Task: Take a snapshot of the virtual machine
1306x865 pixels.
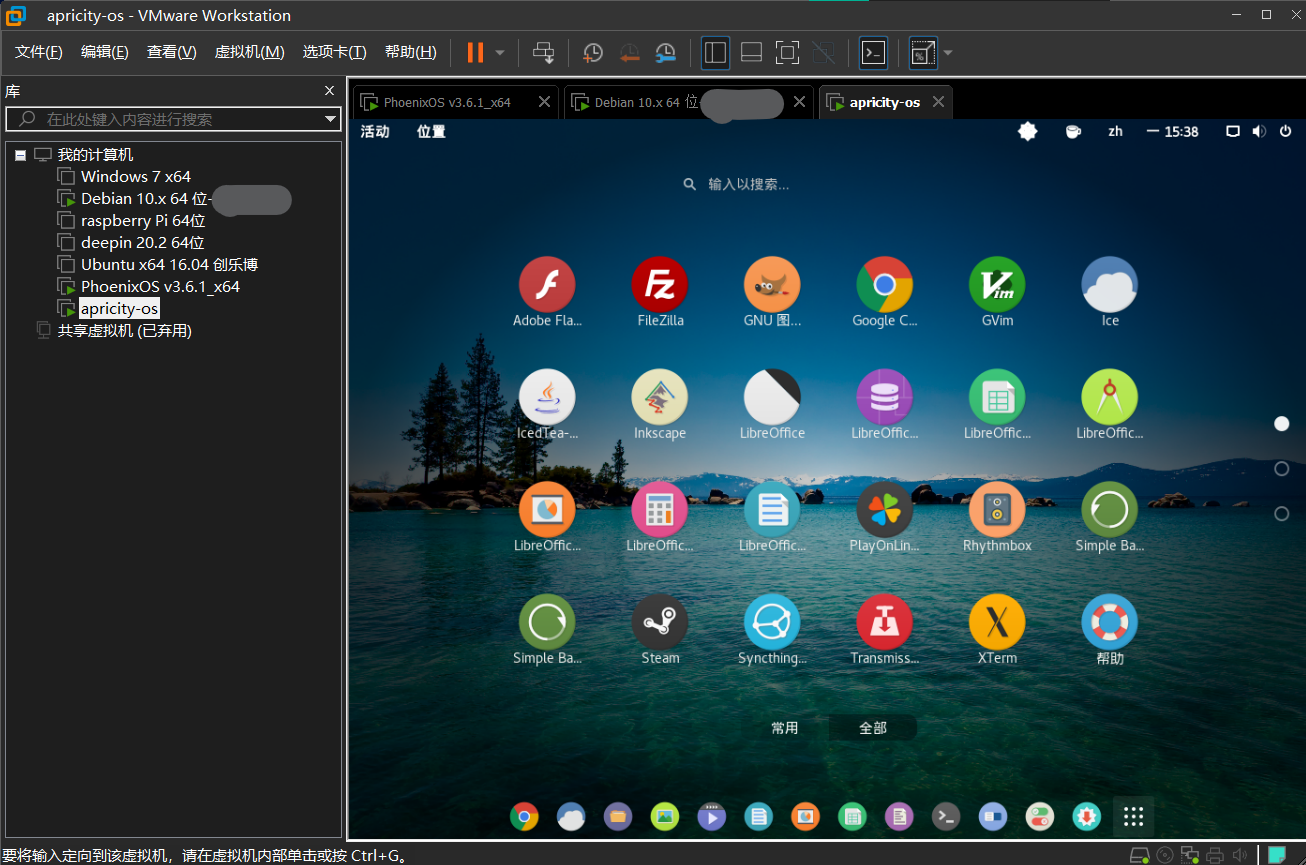Action: [x=593, y=53]
